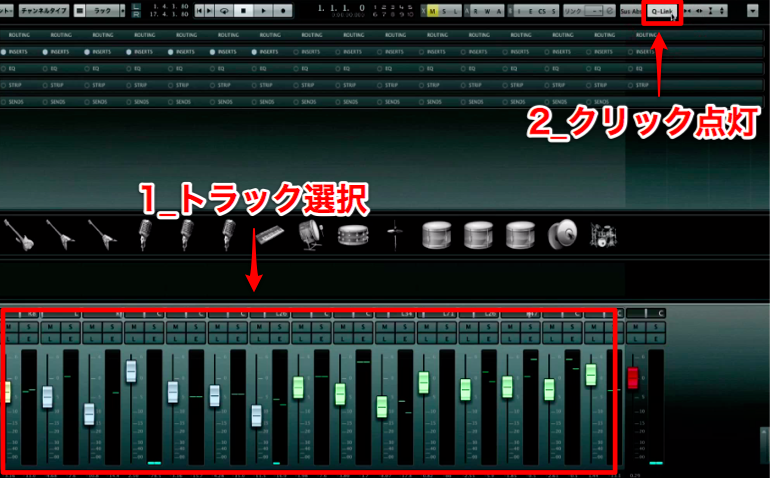The width and height of the screenshot is (770, 478).
Task: Toggle the toolbar R read-automation button
Action: (x=475, y=11)
